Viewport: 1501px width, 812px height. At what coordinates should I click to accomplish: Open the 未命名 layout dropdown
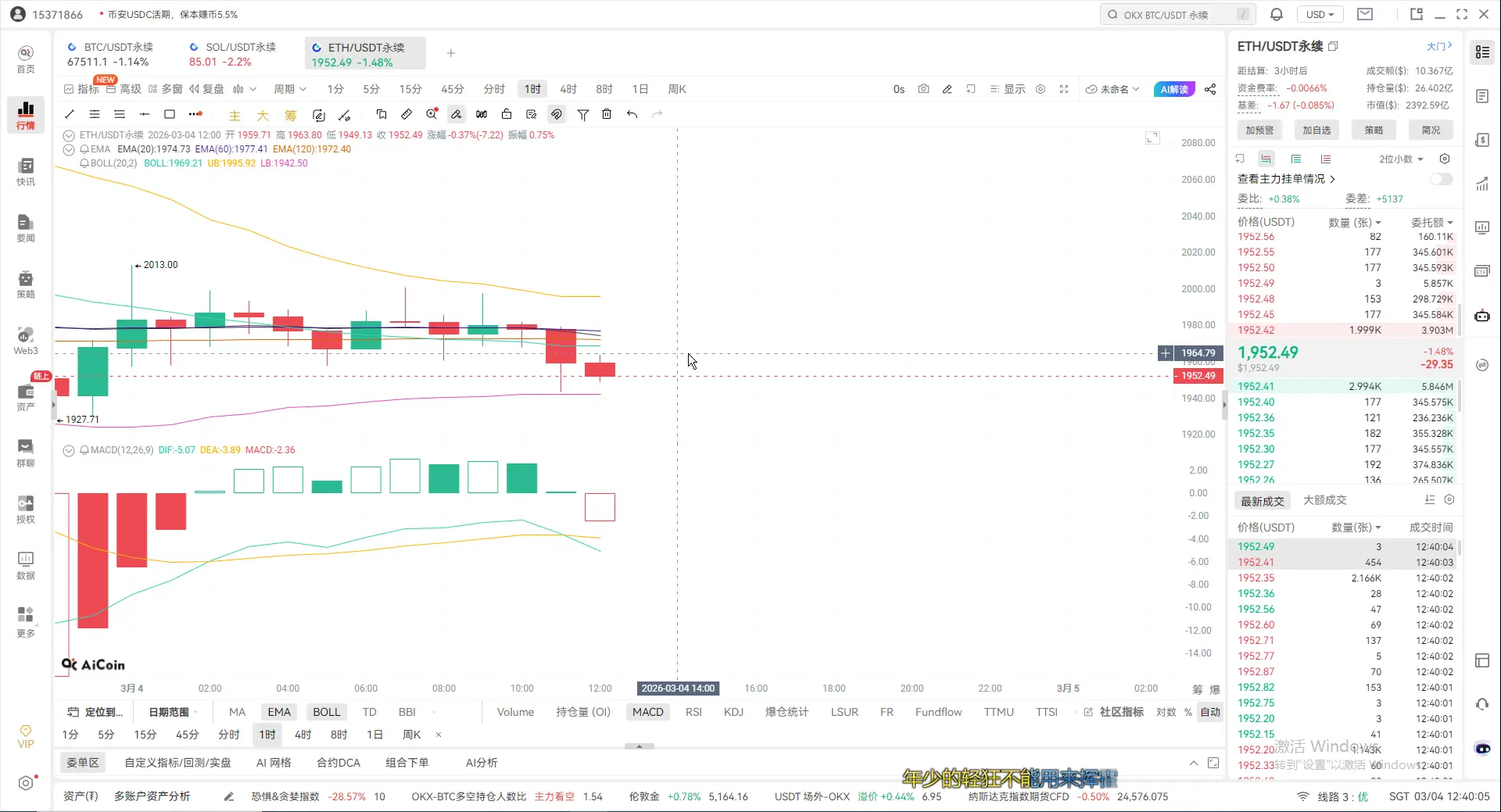[x=1112, y=89]
